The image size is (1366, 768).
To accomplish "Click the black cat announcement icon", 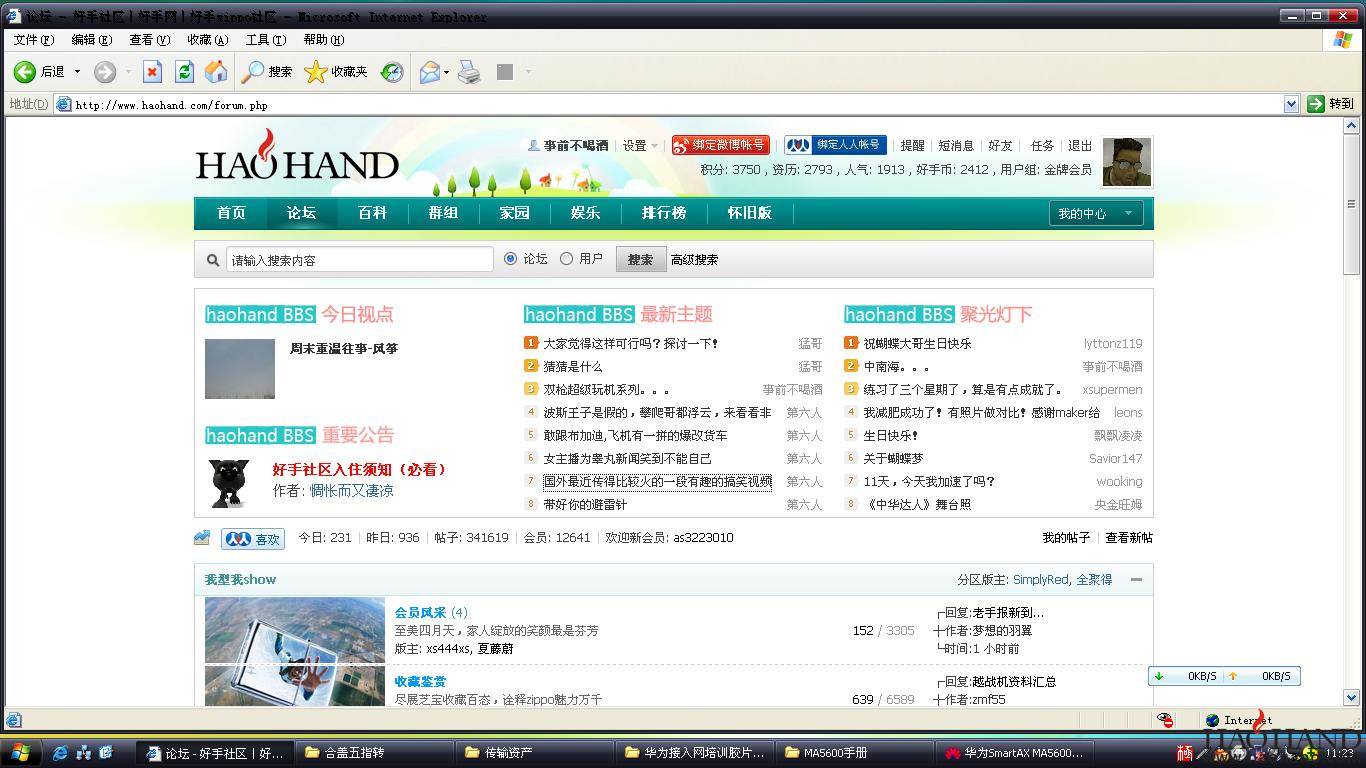I will (229, 483).
